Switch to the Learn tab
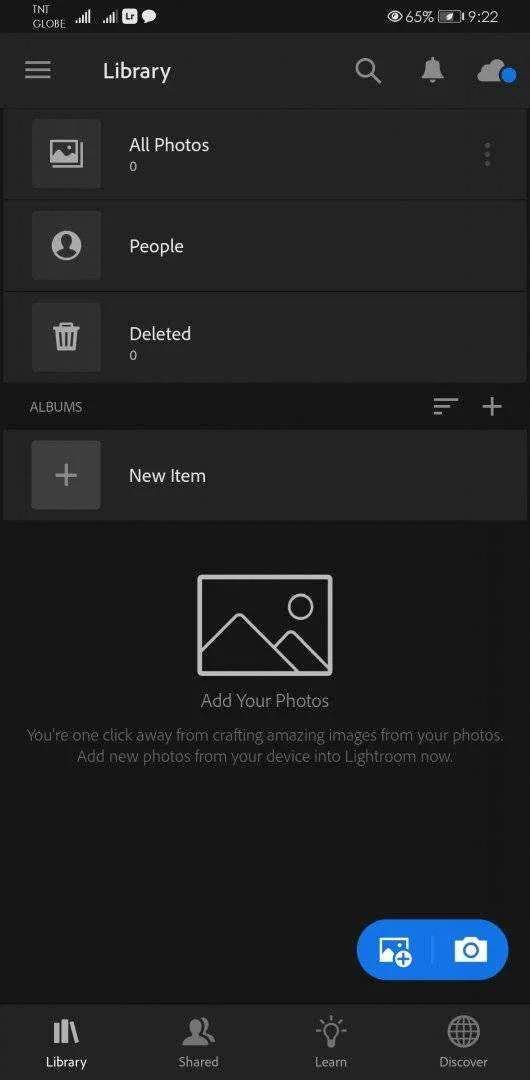Viewport: 530px width, 1080px height. pos(331,1043)
